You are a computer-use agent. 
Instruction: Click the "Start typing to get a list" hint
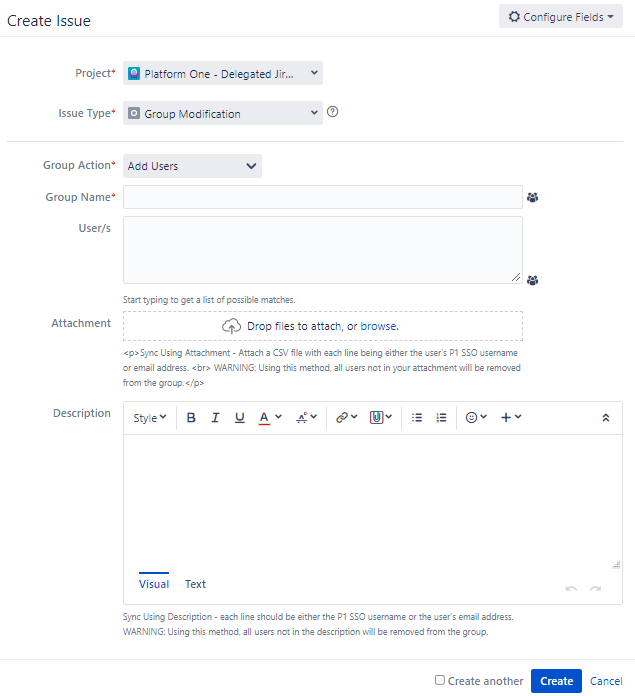tap(209, 300)
